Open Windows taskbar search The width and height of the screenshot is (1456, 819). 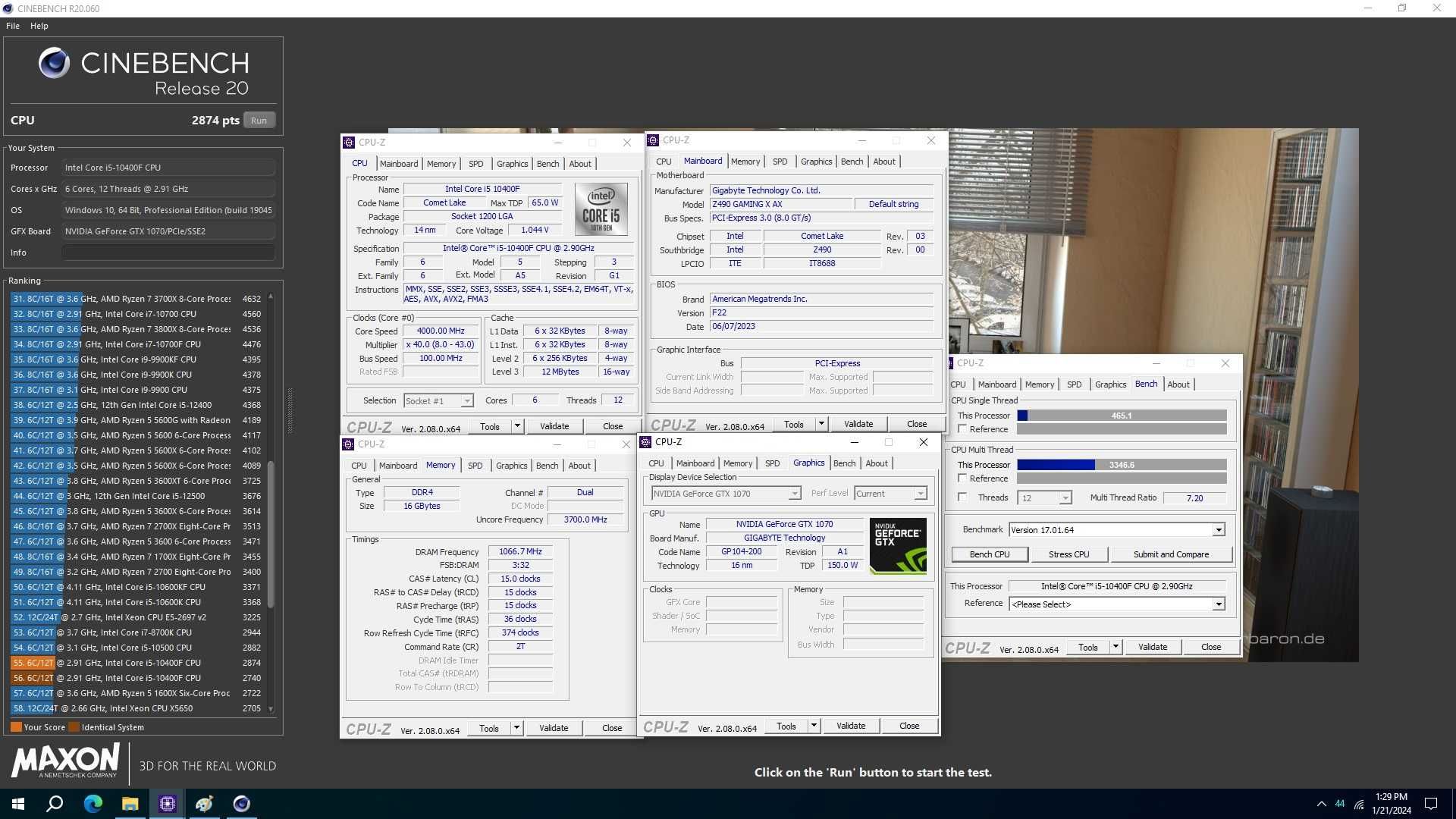point(55,804)
